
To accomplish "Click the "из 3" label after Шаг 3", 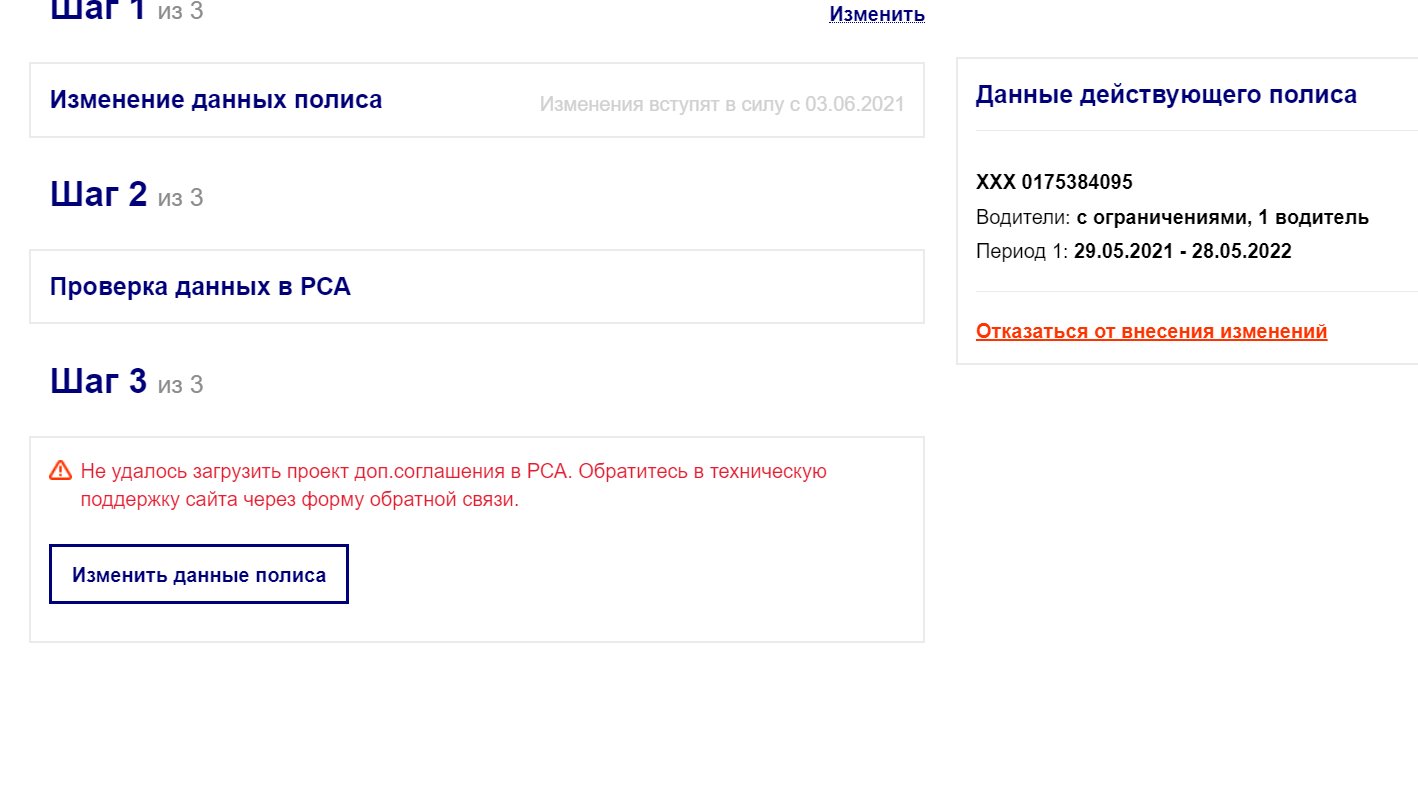I will coord(180,384).
